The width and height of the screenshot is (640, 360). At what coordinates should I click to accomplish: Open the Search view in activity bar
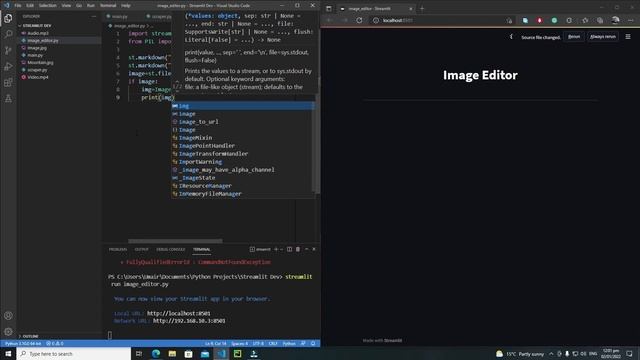[x=8, y=34]
